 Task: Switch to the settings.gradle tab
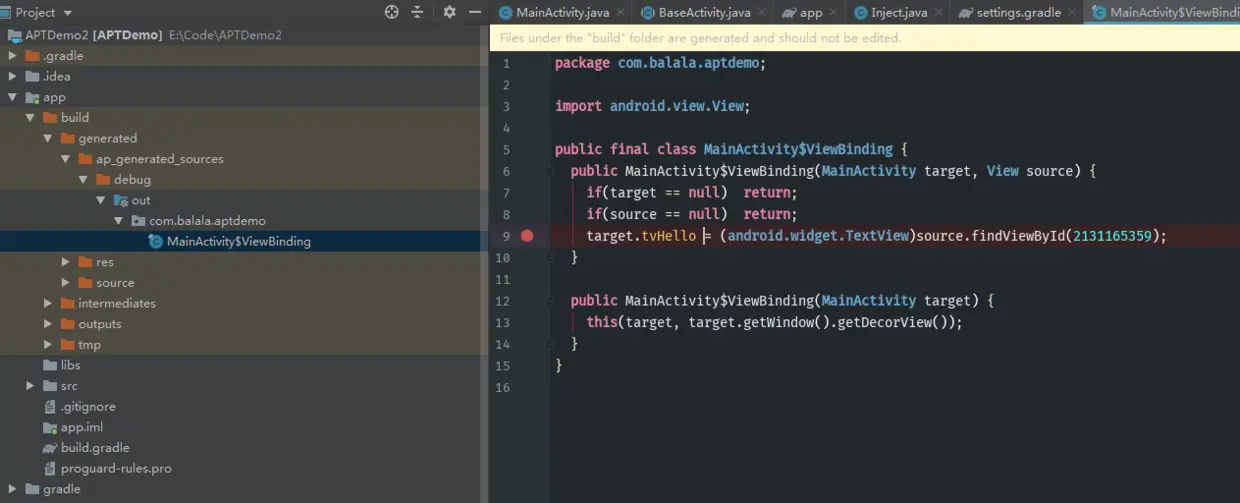1017,13
